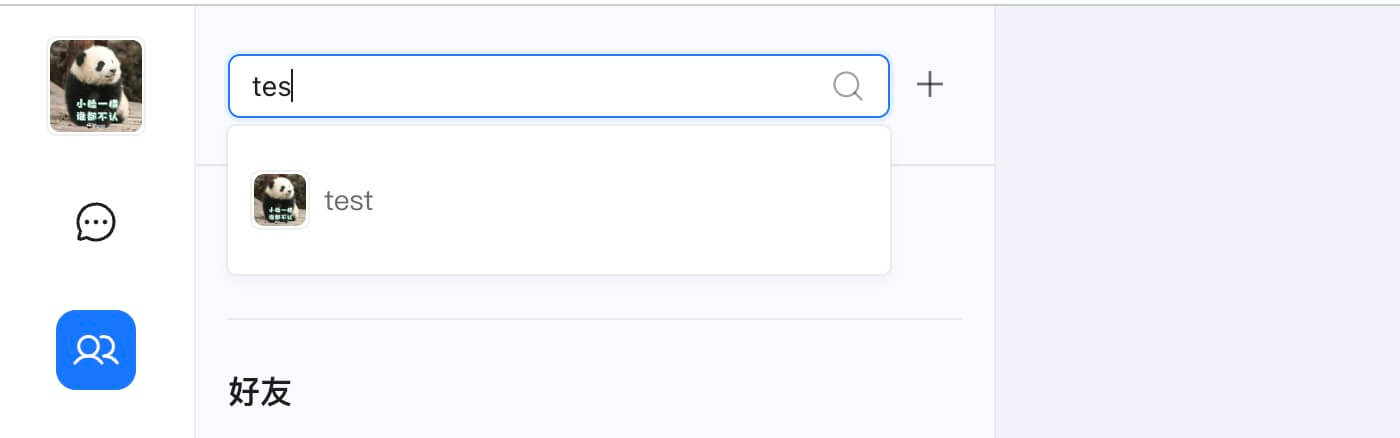Click the blank middle of the search box
1400x438 pixels.
click(x=560, y=86)
